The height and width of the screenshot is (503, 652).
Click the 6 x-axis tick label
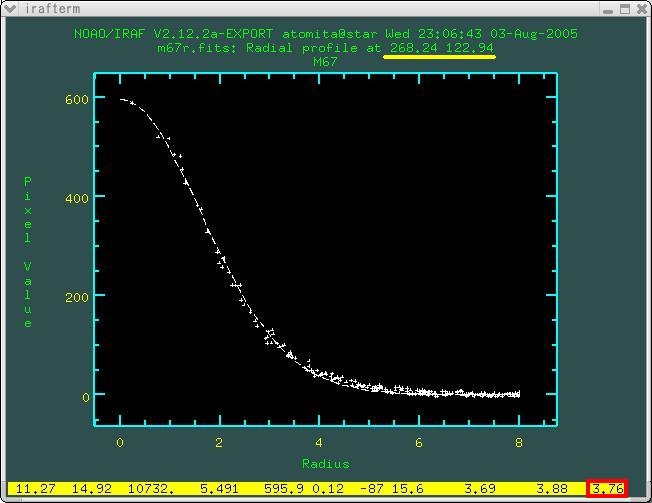tap(419, 443)
